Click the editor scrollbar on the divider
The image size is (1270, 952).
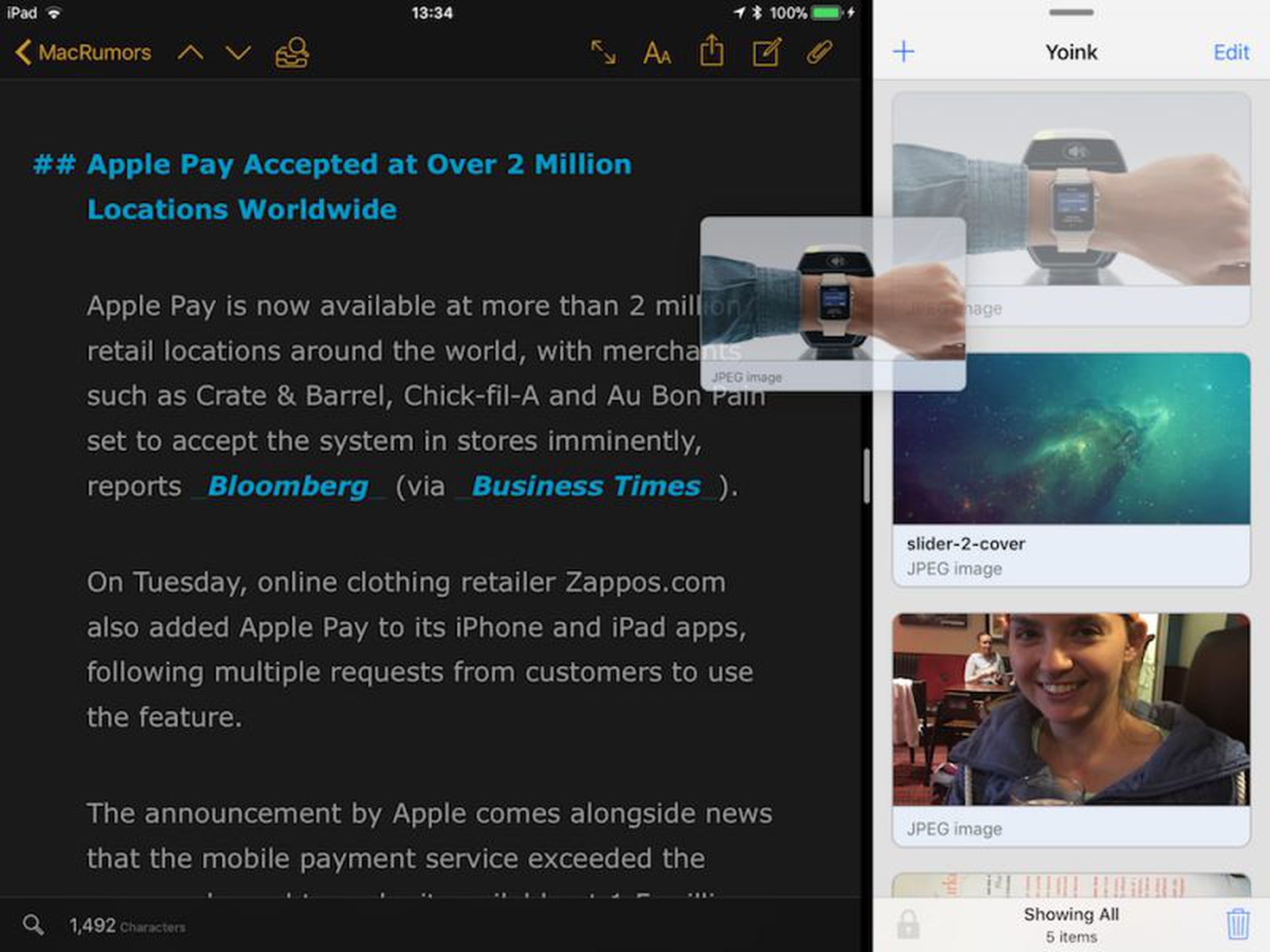click(866, 476)
